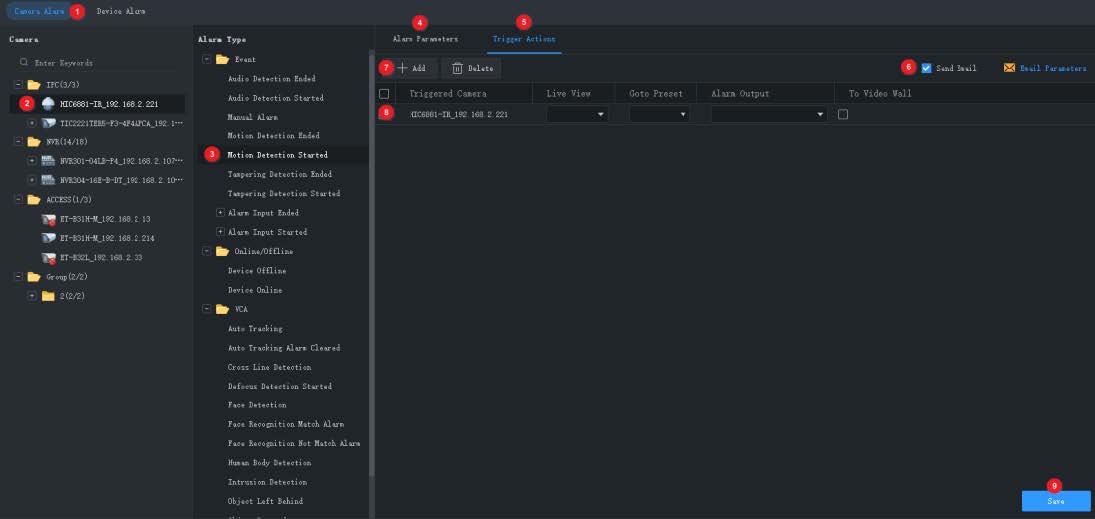
Task: Select Motion Detection Started alarm type
Action: point(277,155)
